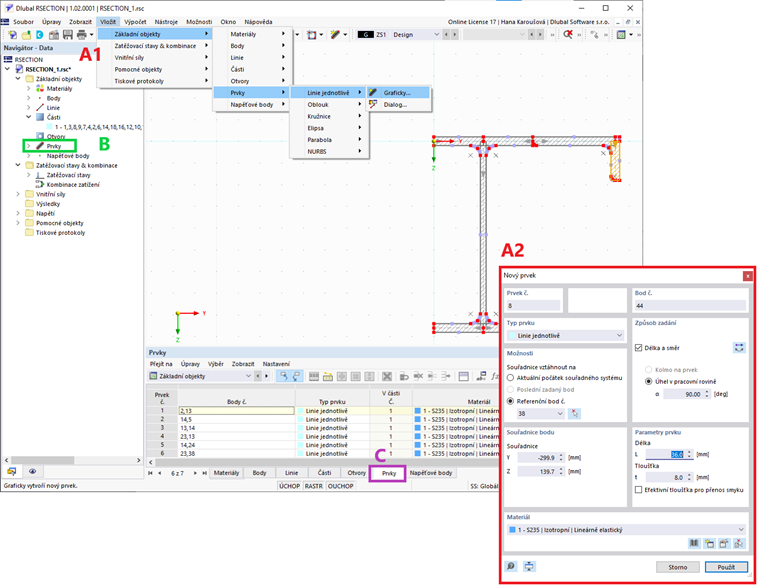Screen dimensions: 760x587
Task: Click the printer icon in toolbar
Action: point(81,35)
